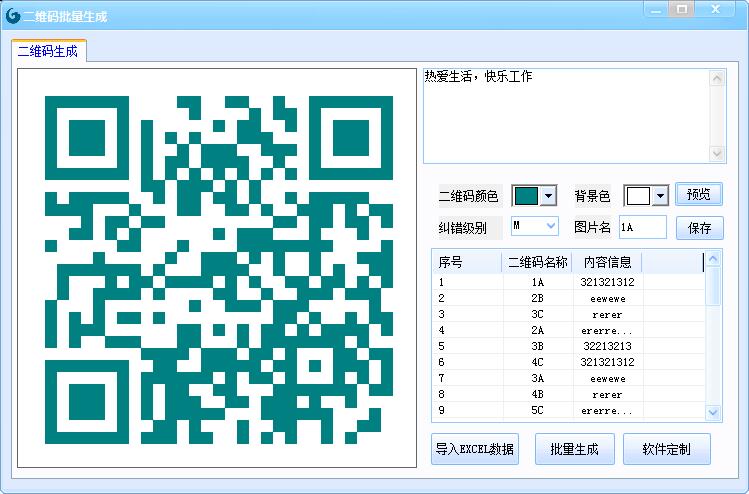Click the 保存 button
This screenshot has width=749, height=494.
tap(700, 228)
